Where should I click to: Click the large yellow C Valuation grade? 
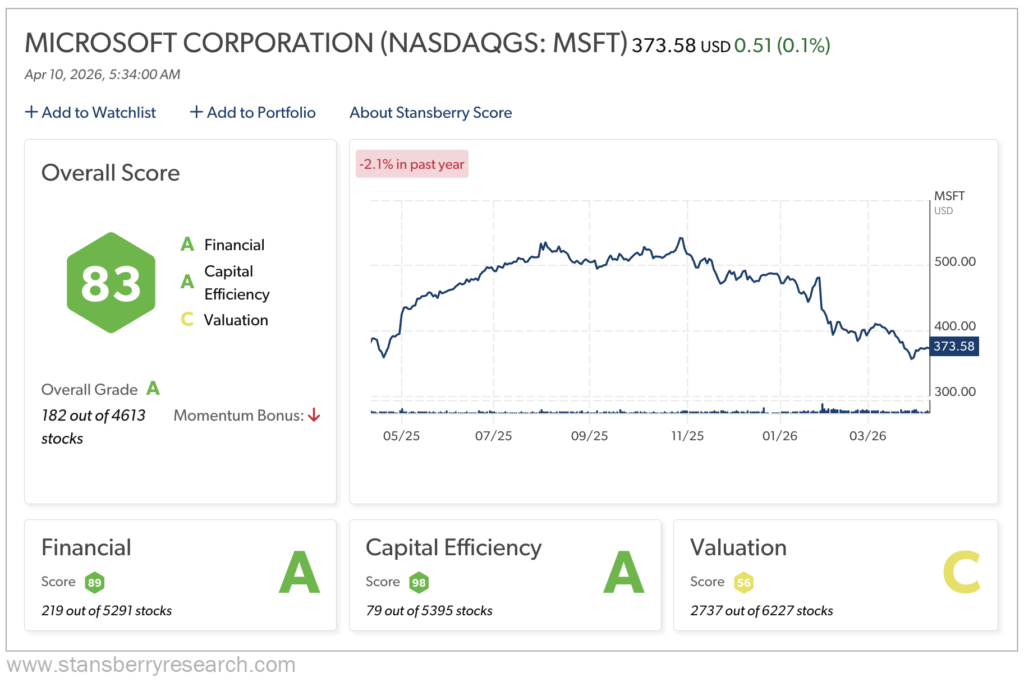[962, 573]
